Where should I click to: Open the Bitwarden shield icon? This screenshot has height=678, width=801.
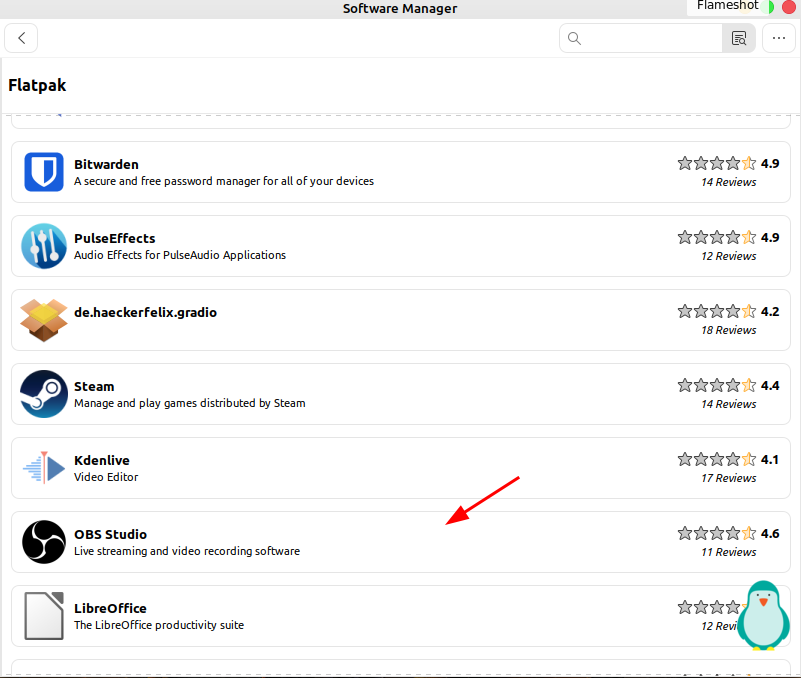(x=44, y=172)
